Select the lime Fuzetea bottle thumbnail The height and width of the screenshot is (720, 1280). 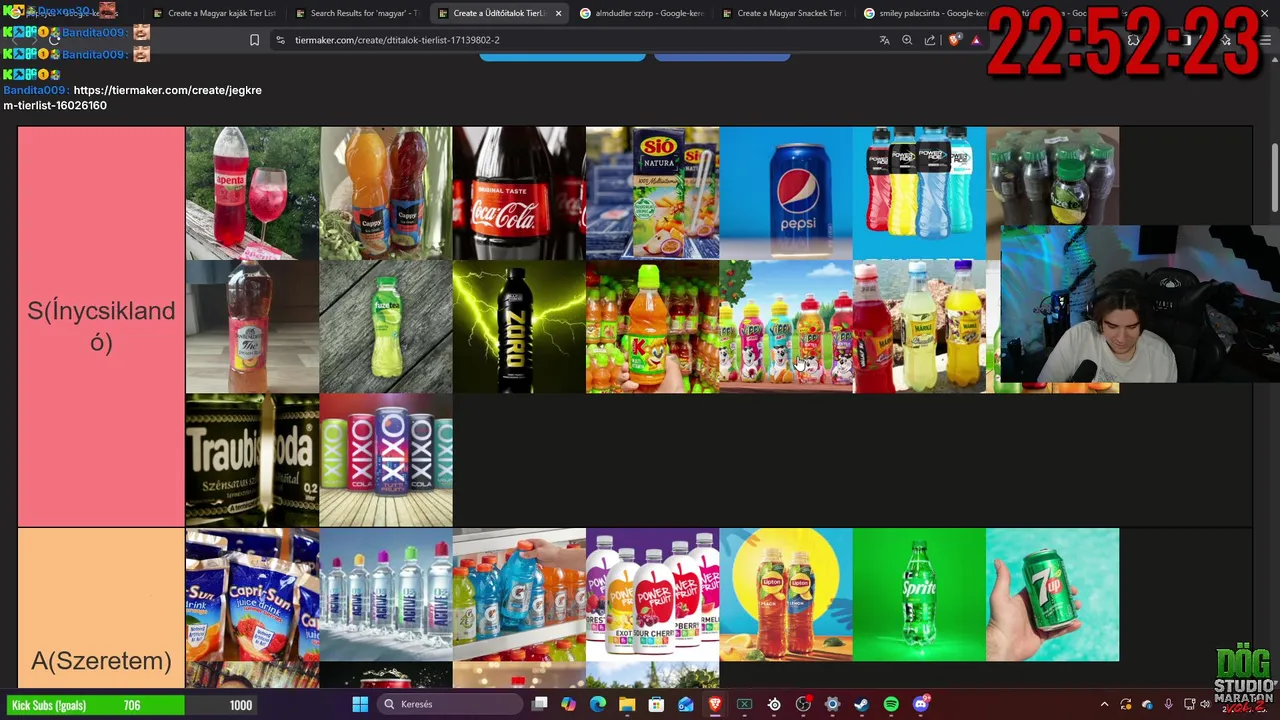[386, 326]
